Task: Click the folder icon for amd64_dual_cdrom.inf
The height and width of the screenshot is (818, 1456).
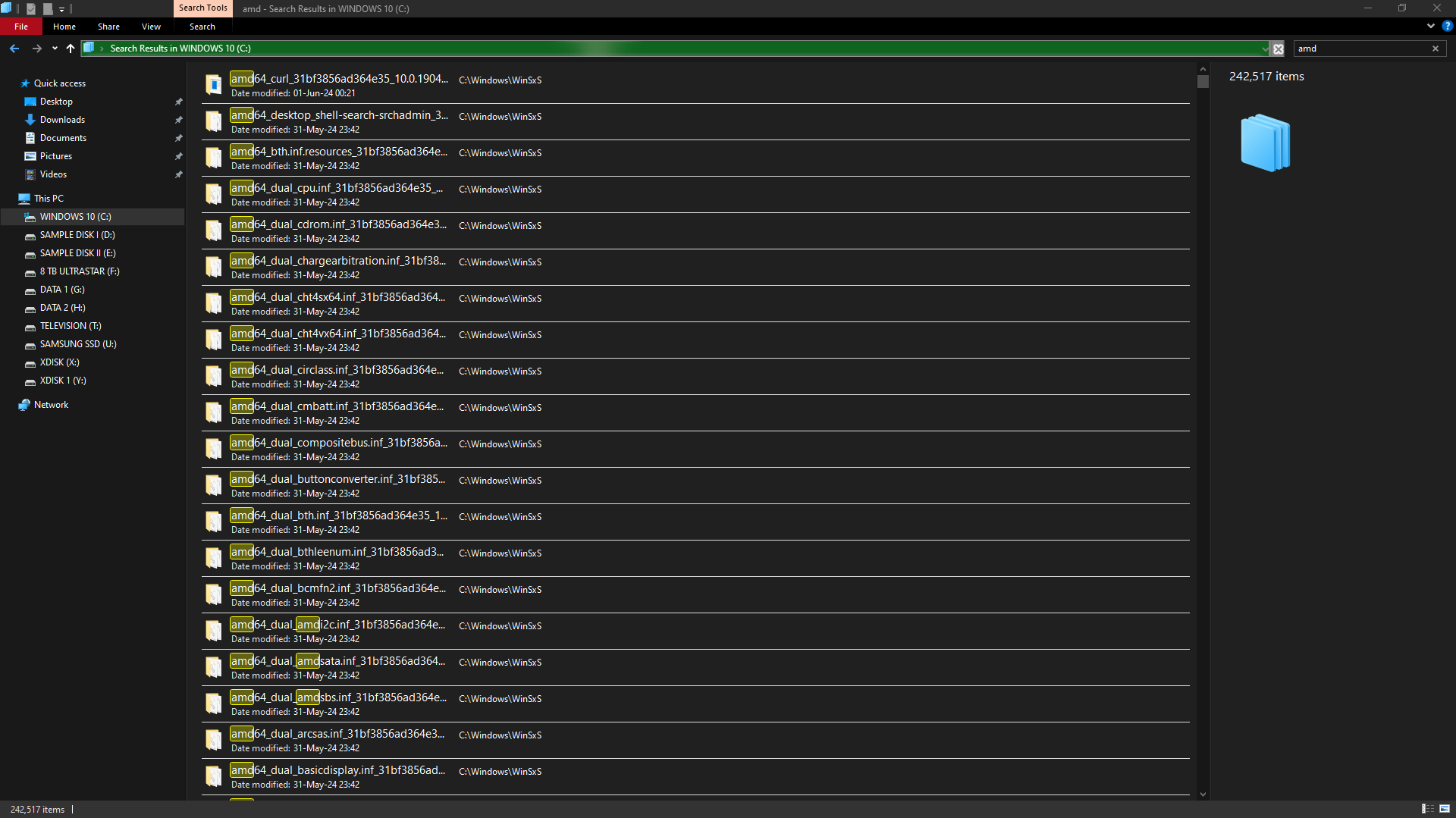Action: pyautogui.click(x=214, y=230)
